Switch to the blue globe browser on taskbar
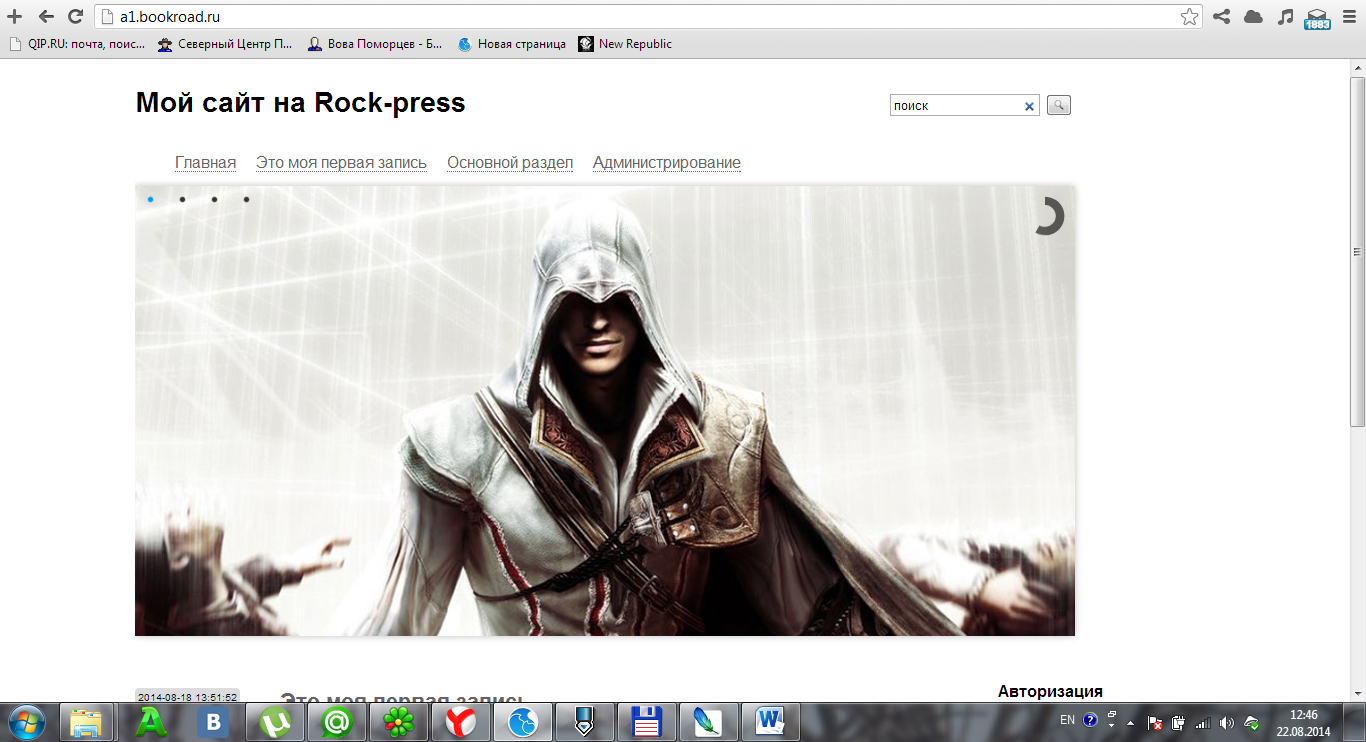Image resolution: width=1366 pixels, height=742 pixels. click(521, 722)
